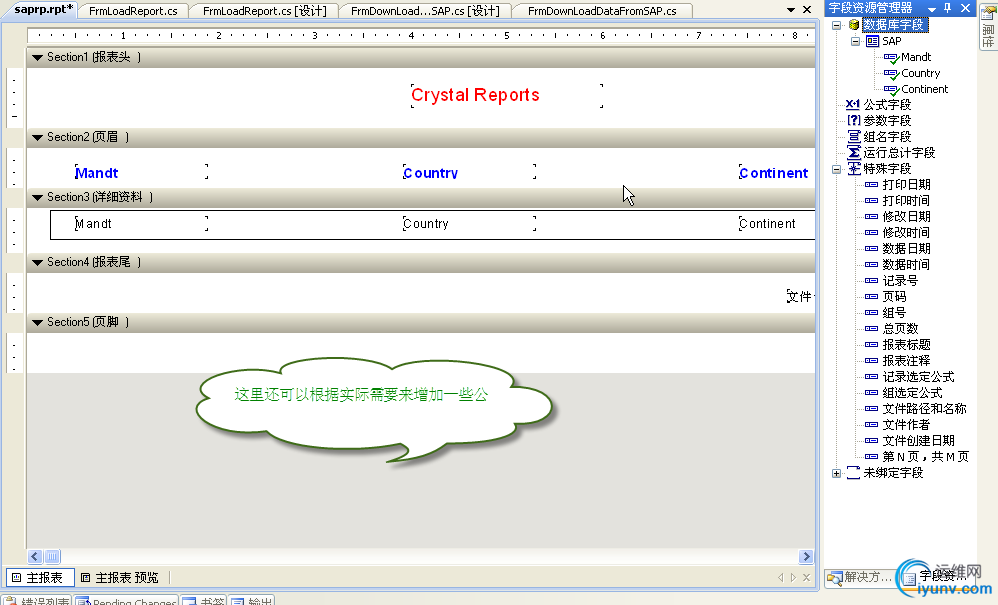Switch to 主报表 view tab
998x605 pixels.
point(39,578)
